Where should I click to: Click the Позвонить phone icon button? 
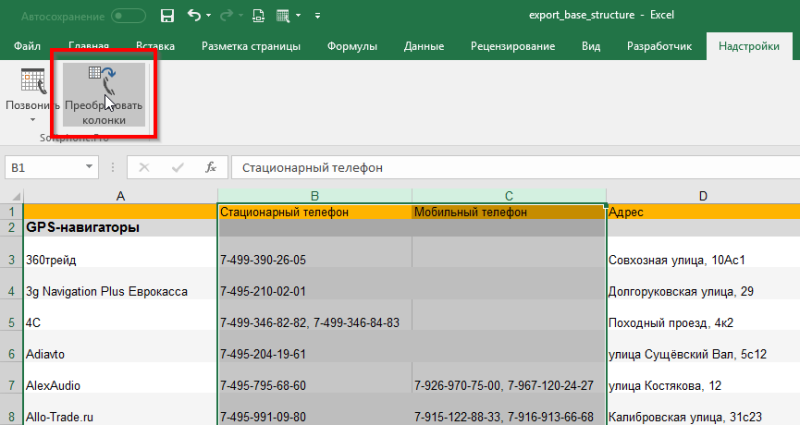33,82
